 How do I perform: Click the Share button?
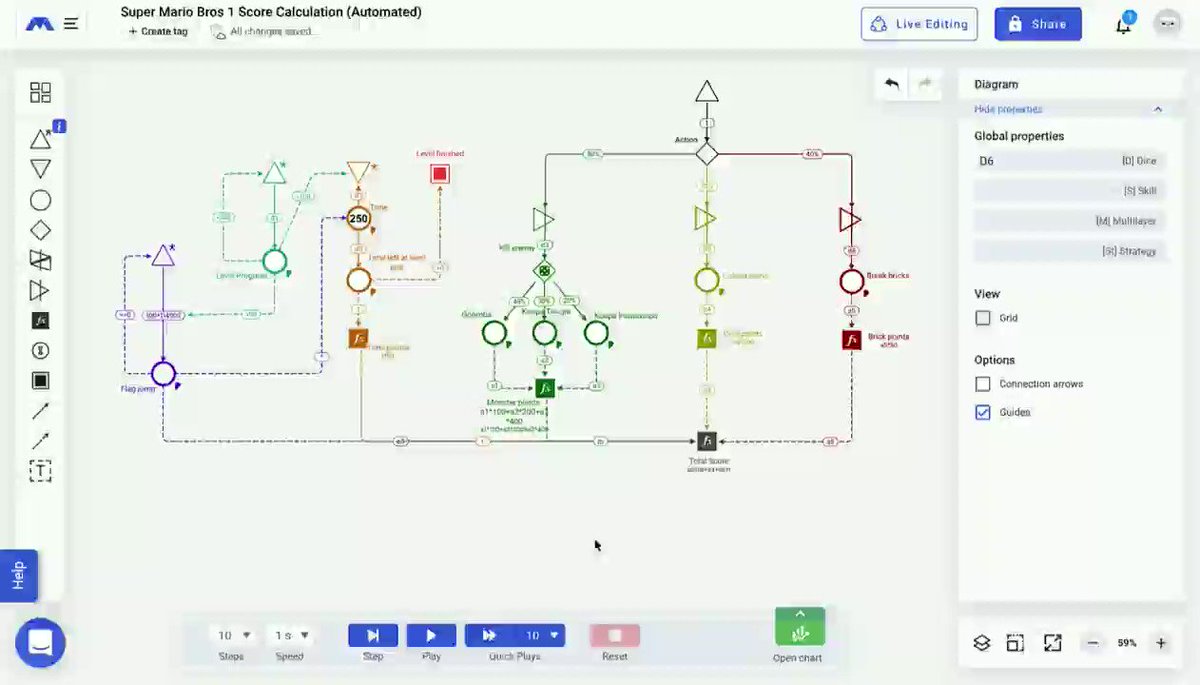pyautogui.click(x=1038, y=24)
